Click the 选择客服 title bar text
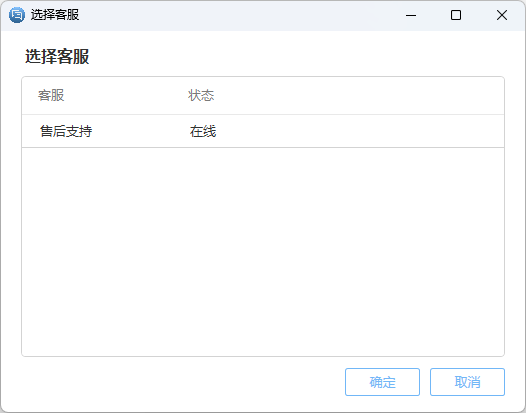This screenshot has height=413, width=526. (x=55, y=15)
